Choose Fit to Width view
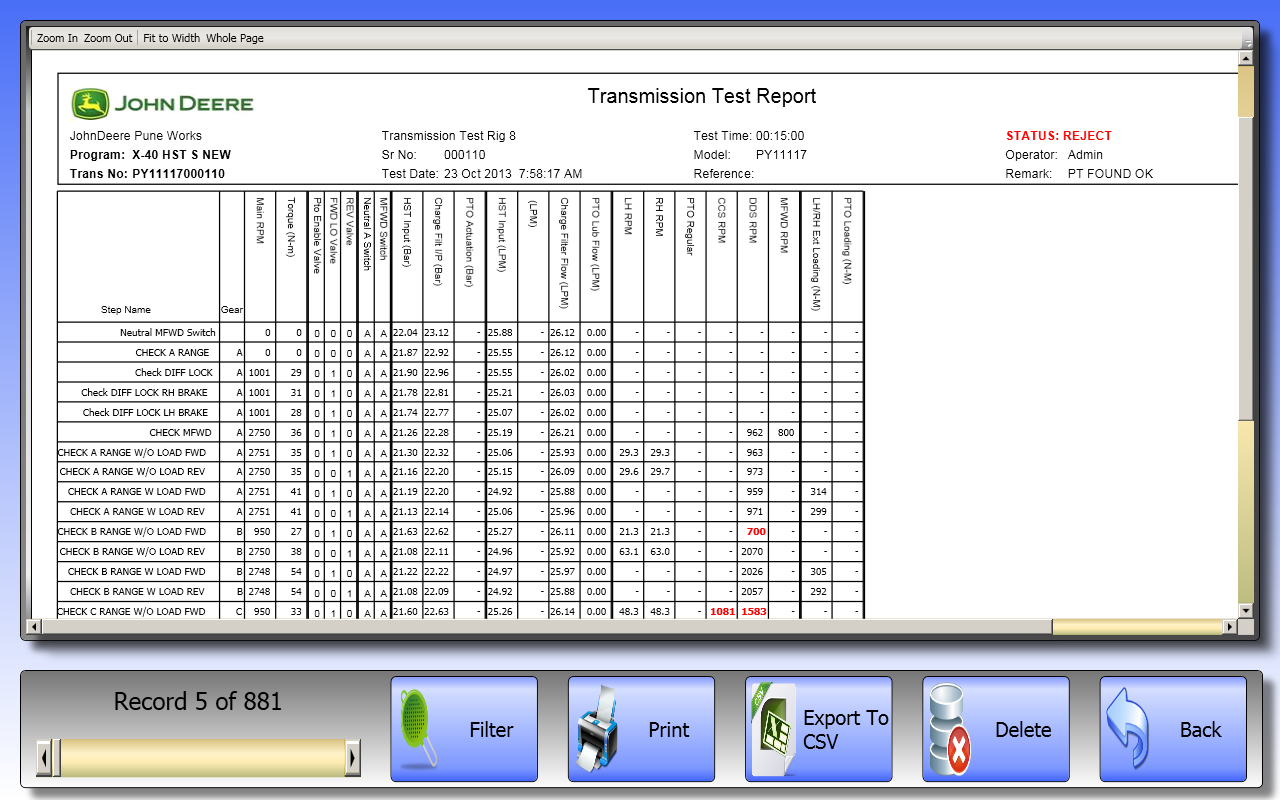Viewport: 1280px width, 800px height. (171, 38)
